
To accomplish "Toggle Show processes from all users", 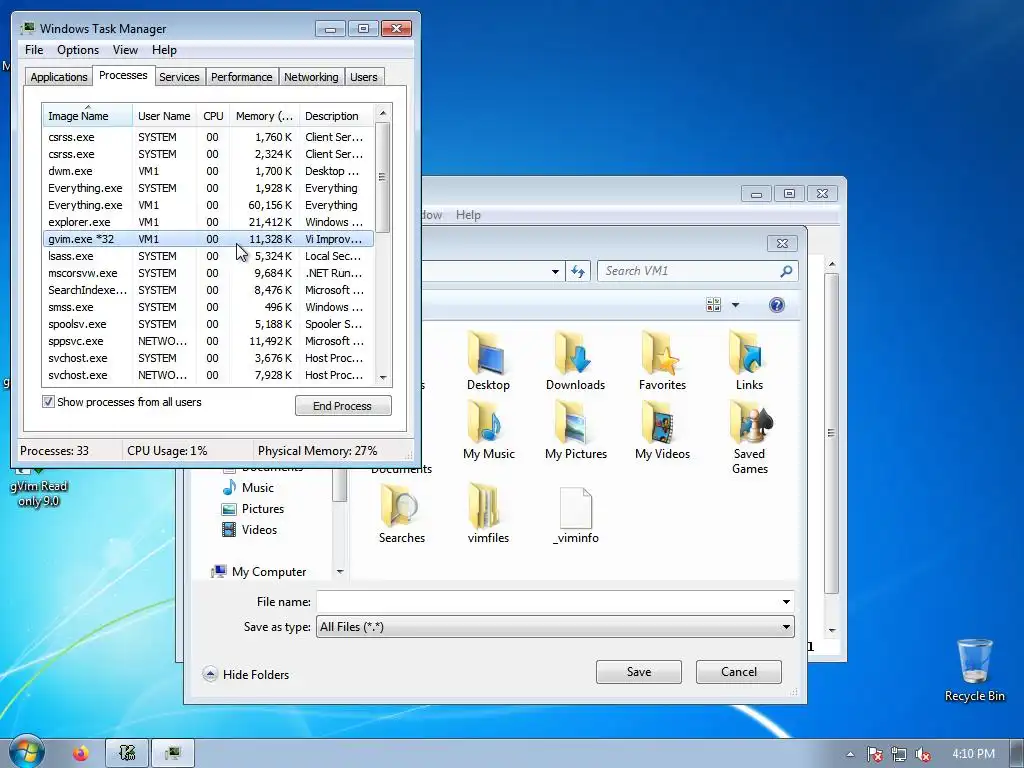I will 48,402.
